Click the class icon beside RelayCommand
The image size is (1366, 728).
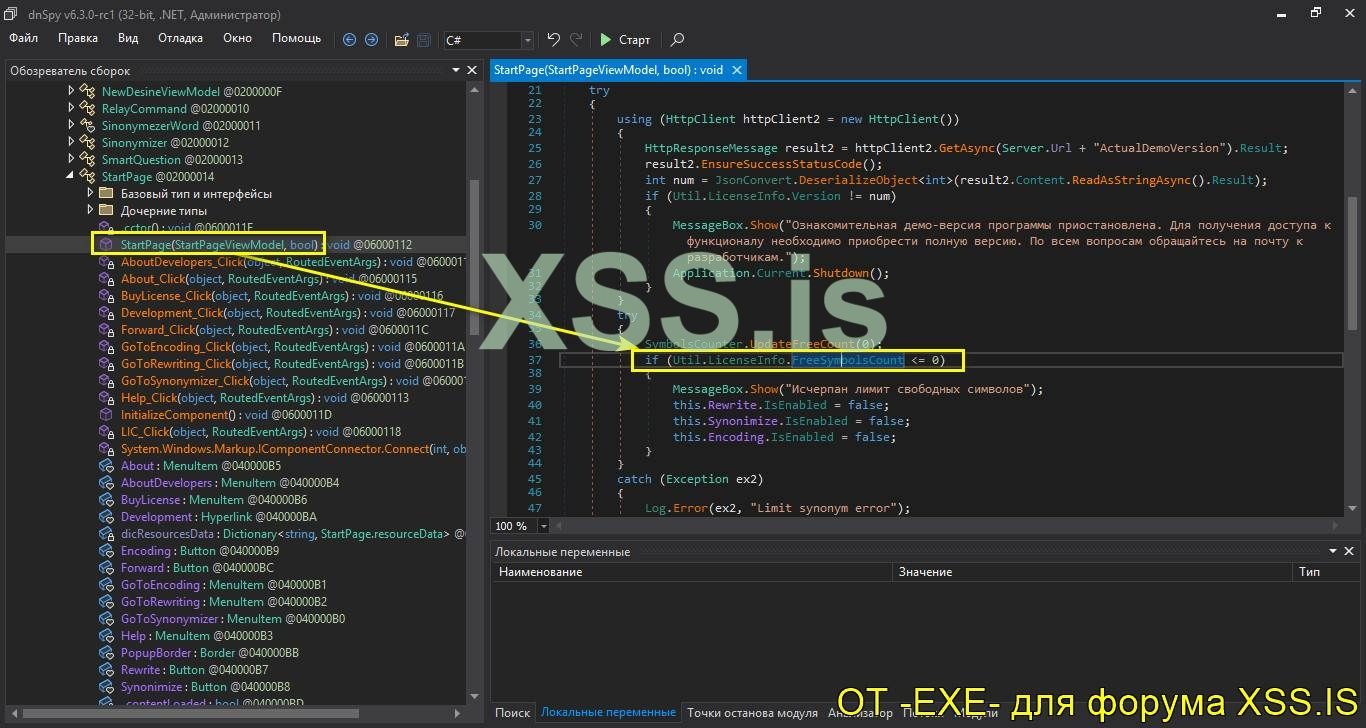point(87,108)
